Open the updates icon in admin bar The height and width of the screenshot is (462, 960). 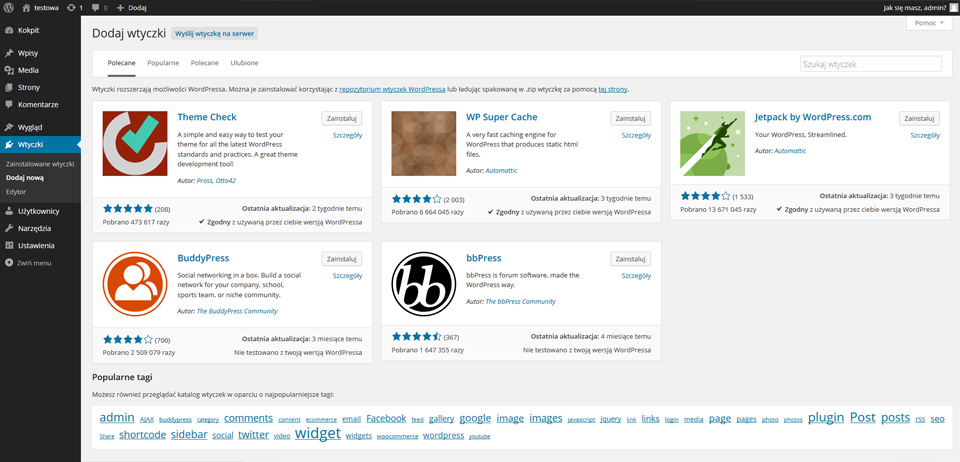tap(72, 8)
